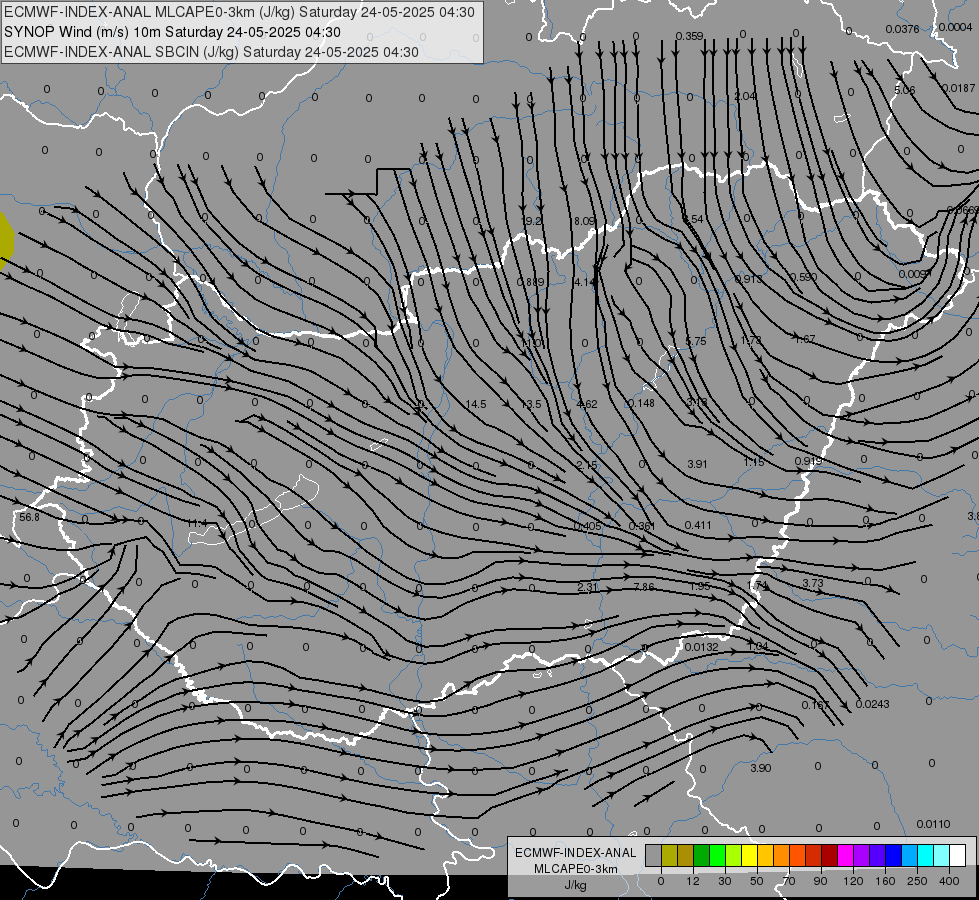Viewport: 979px width, 900px height.
Task: Select the map value 7.86
Action: (644, 586)
